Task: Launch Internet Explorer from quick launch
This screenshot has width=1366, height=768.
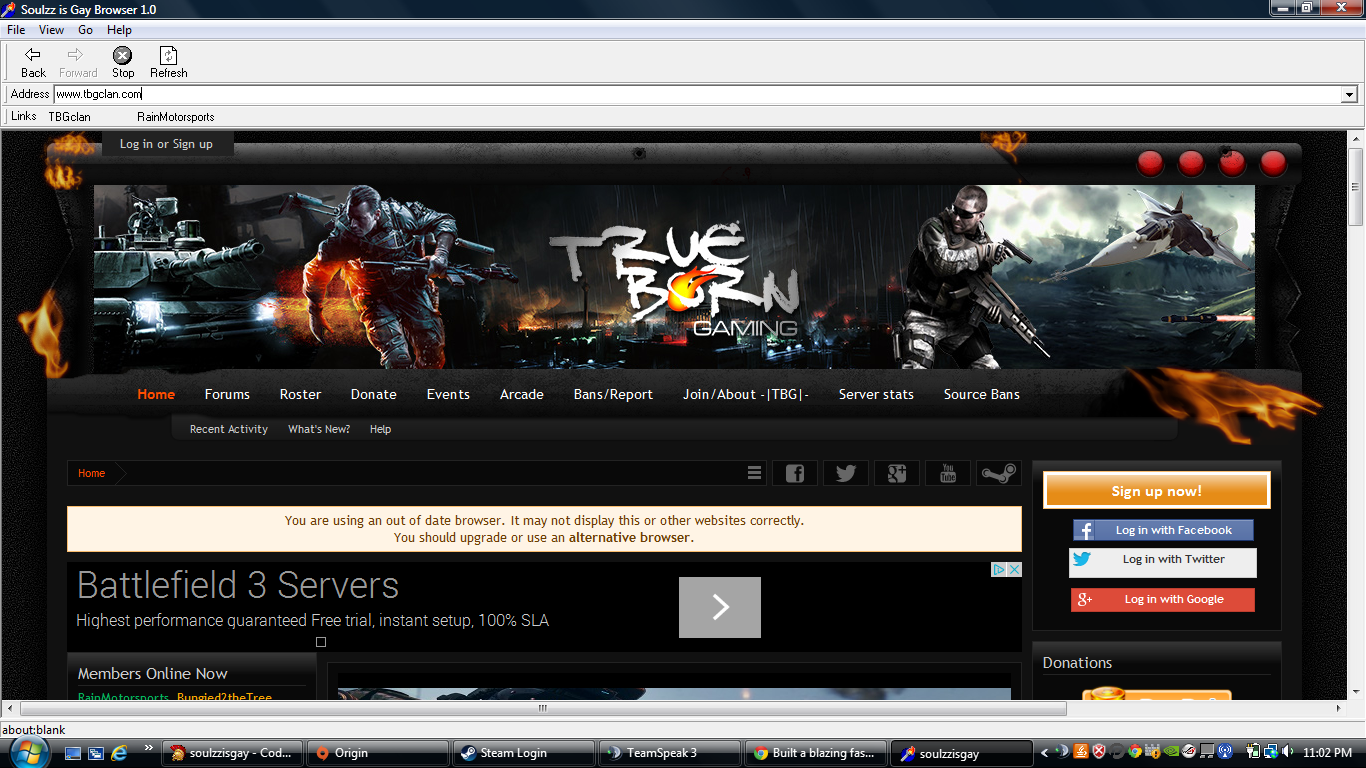Action: 119,752
